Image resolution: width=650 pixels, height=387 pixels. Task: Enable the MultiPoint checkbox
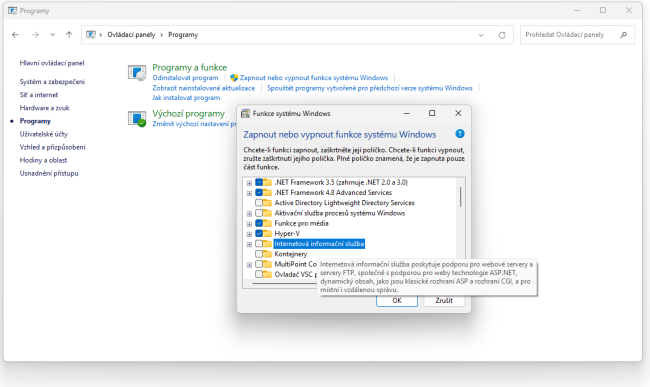pos(259,264)
